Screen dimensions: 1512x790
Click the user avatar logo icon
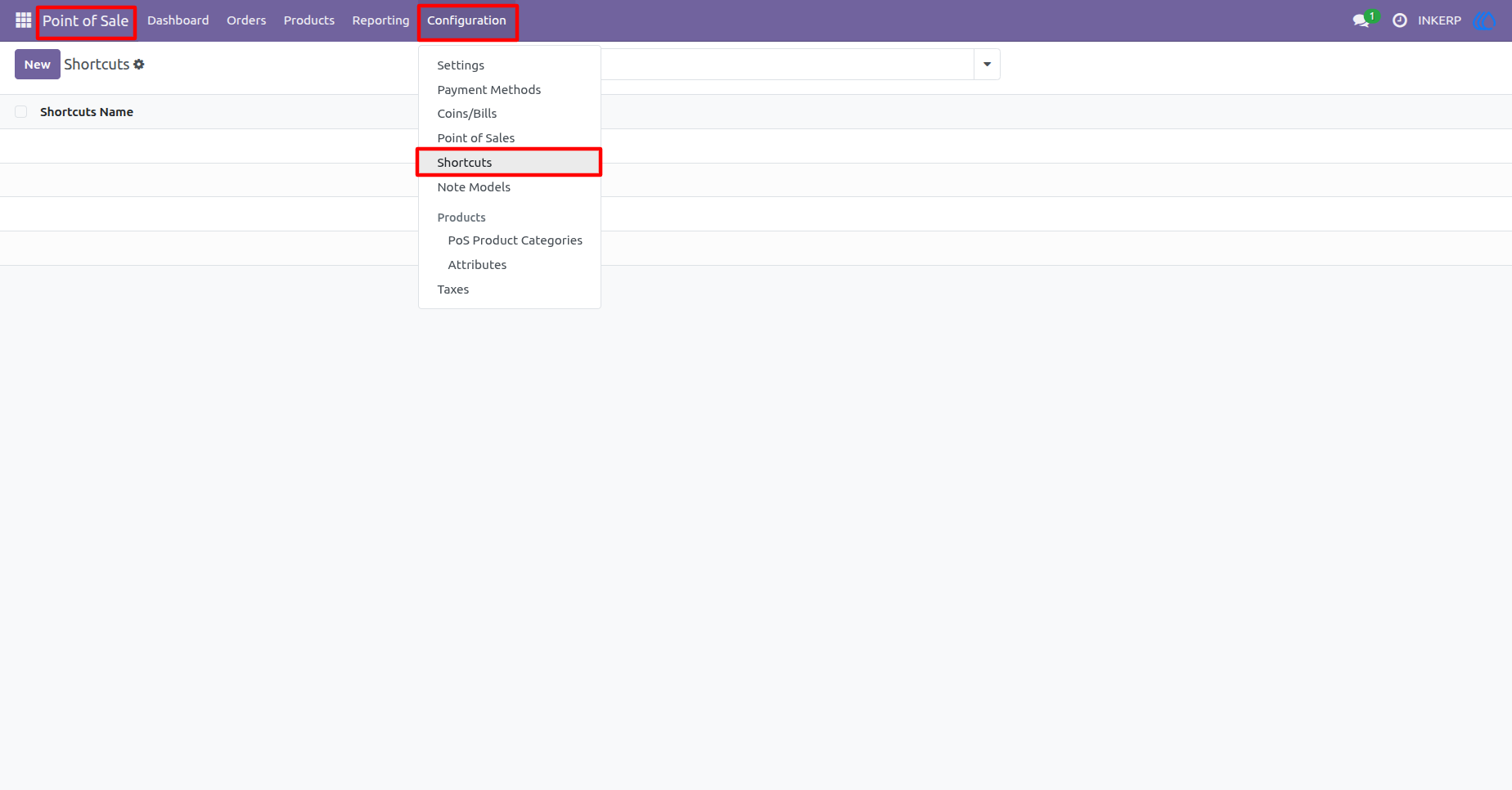pyautogui.click(x=1484, y=20)
